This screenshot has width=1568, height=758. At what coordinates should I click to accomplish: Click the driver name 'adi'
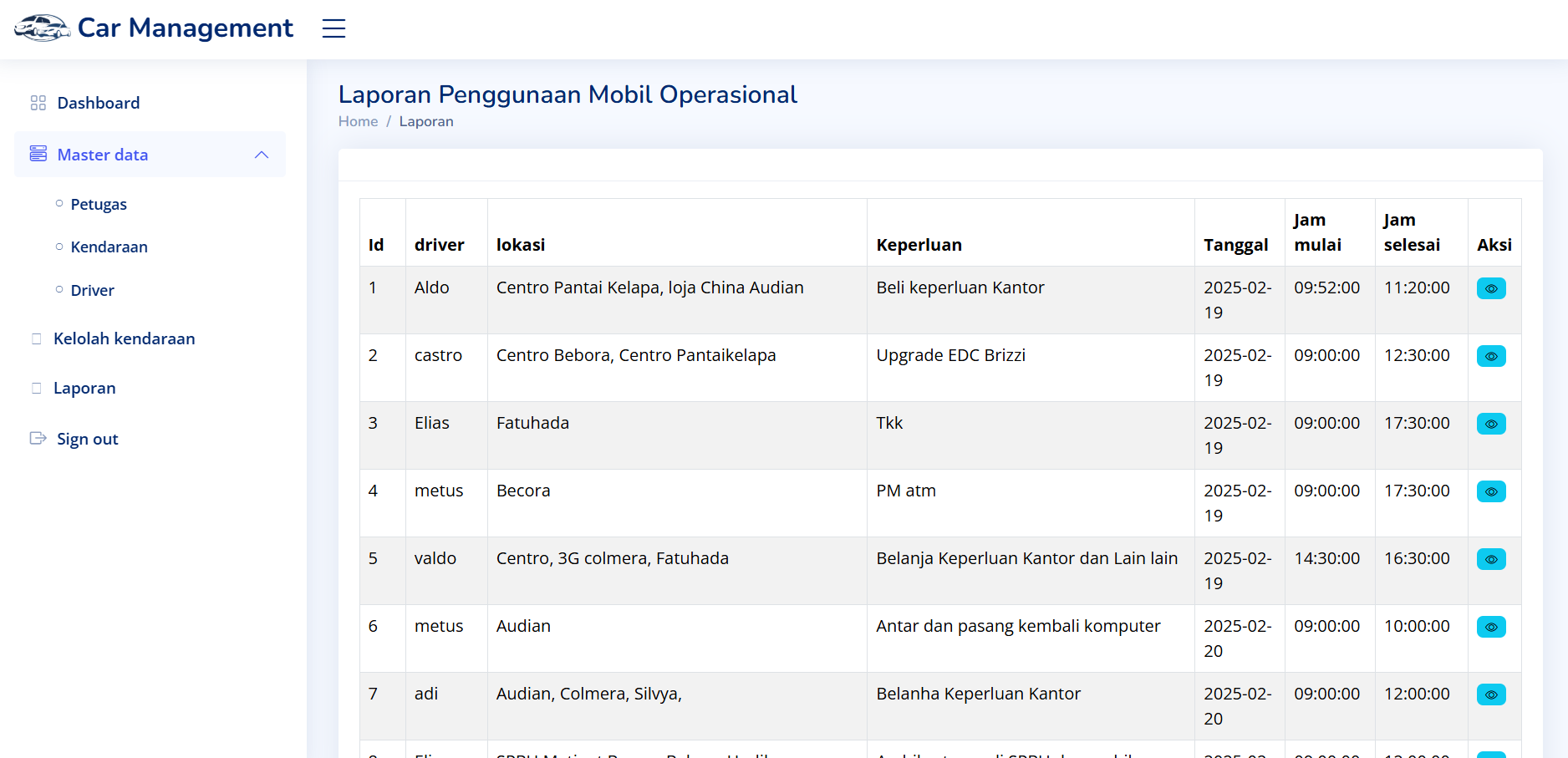coord(426,694)
